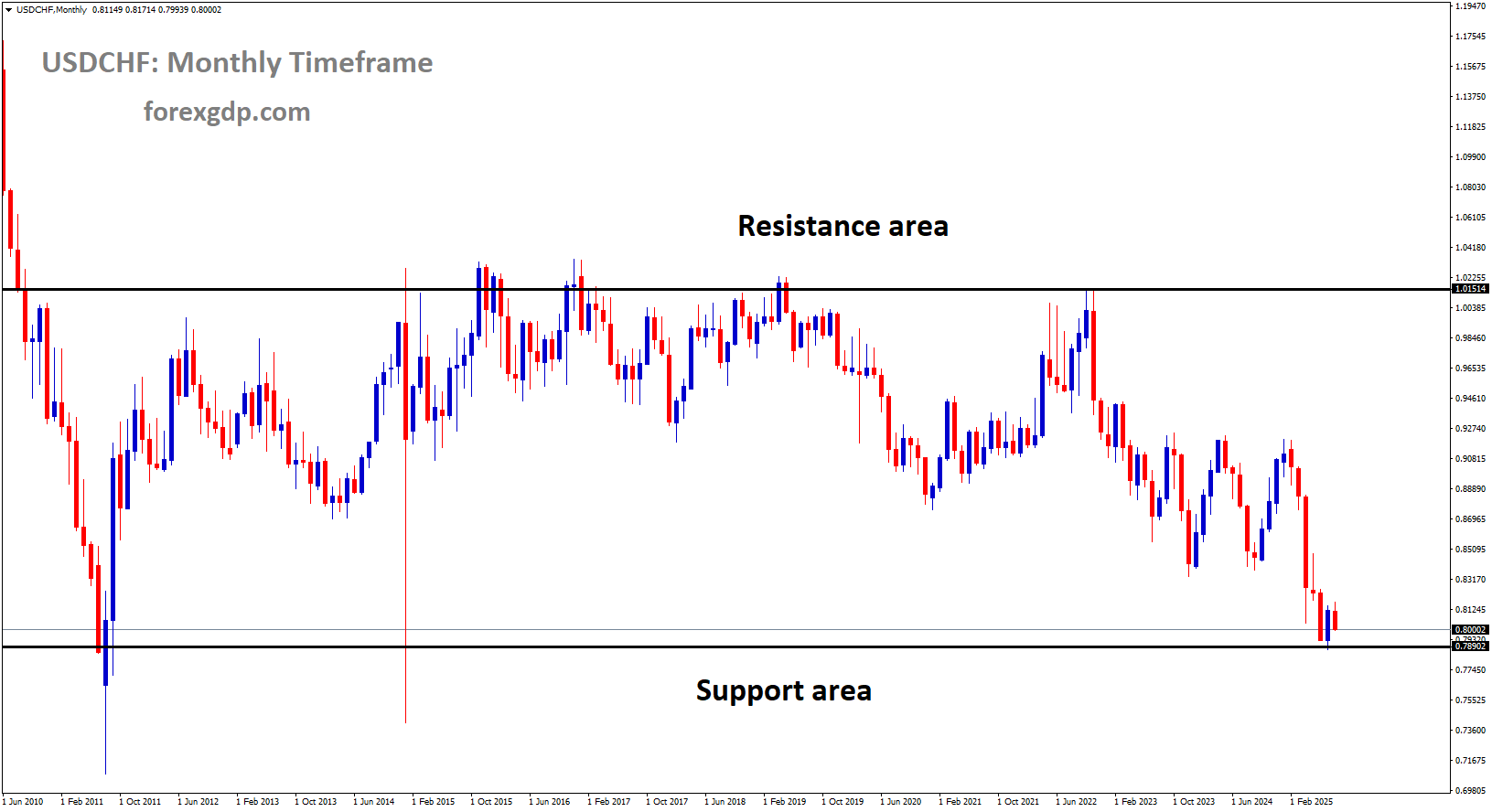Click the '1 Jun 2024' date label
The width and height of the screenshot is (1492, 812).
pyautogui.click(x=1252, y=802)
